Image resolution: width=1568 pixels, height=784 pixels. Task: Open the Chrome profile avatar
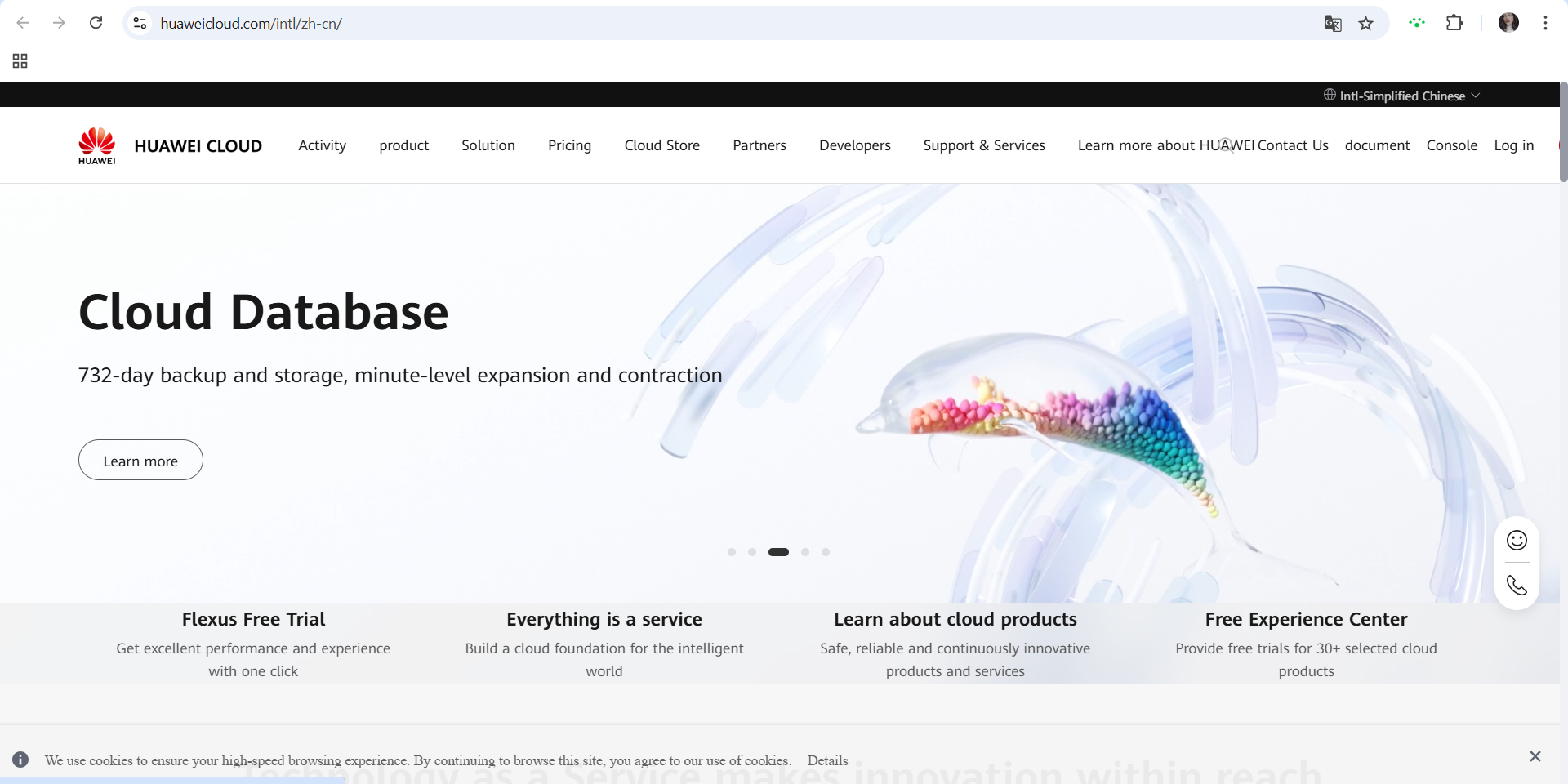pyautogui.click(x=1508, y=23)
